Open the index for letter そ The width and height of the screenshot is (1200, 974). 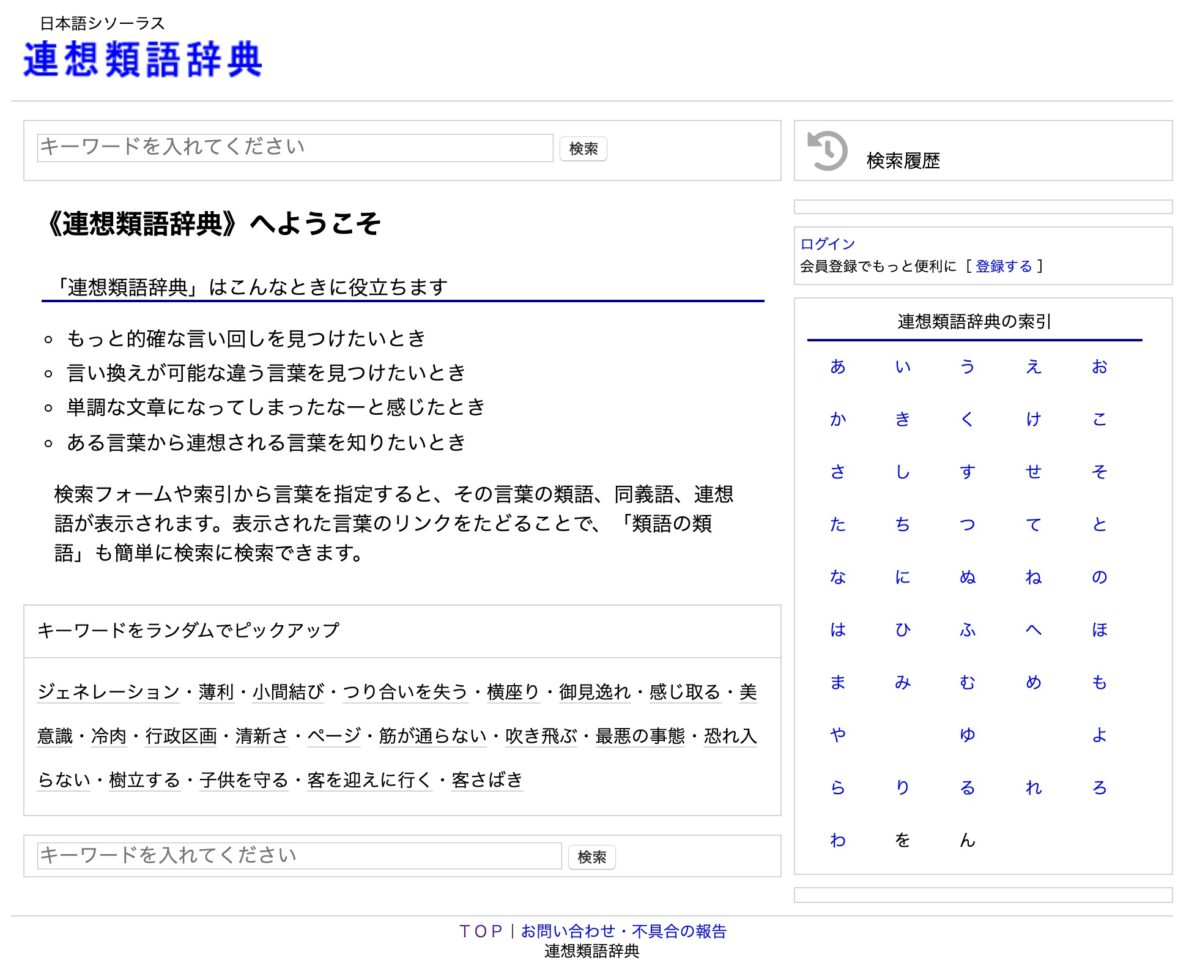[1099, 472]
